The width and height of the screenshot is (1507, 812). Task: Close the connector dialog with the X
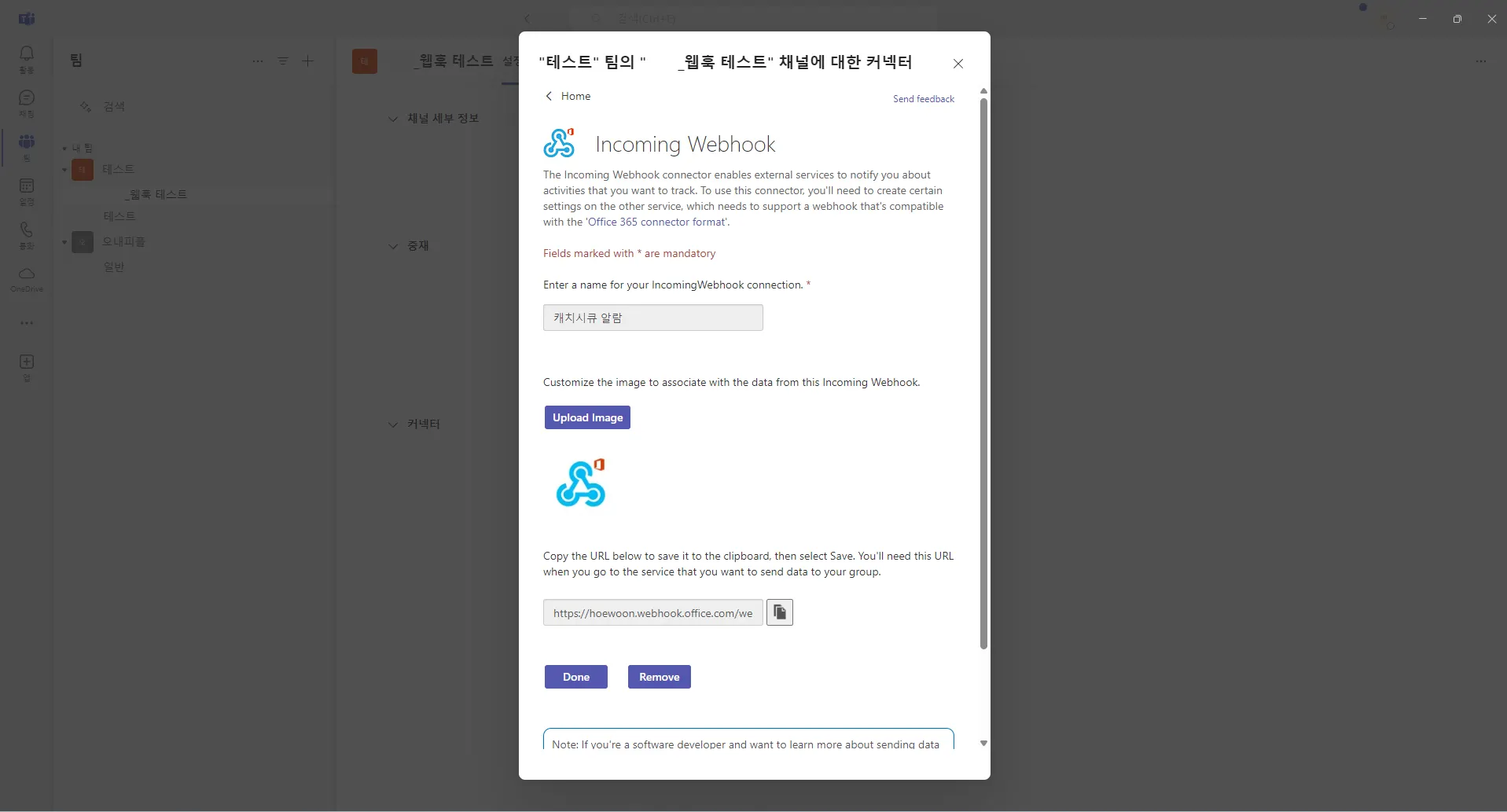[958, 64]
